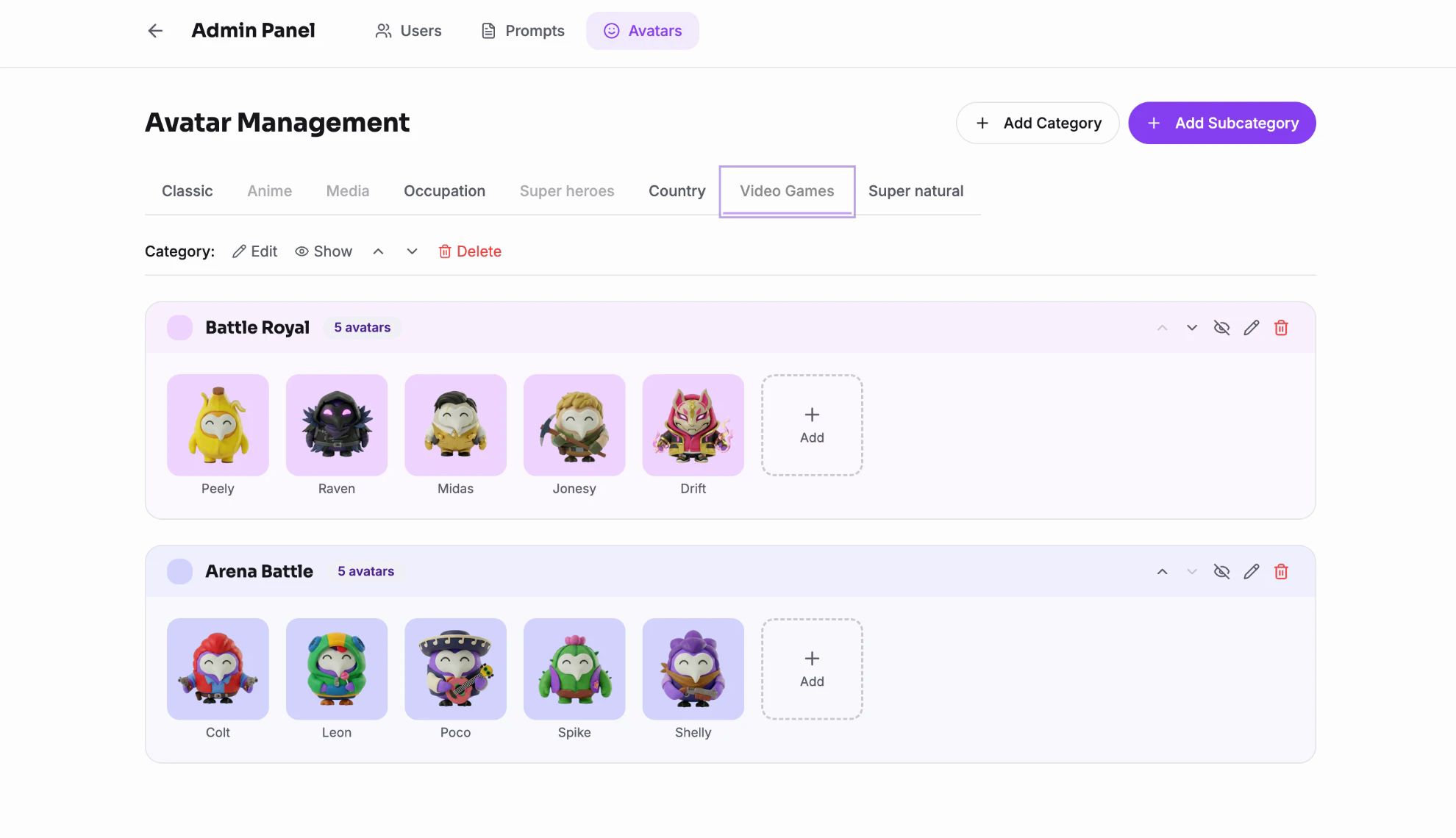Open the Poco avatar
This screenshot has height=838, width=1456.
click(456, 669)
